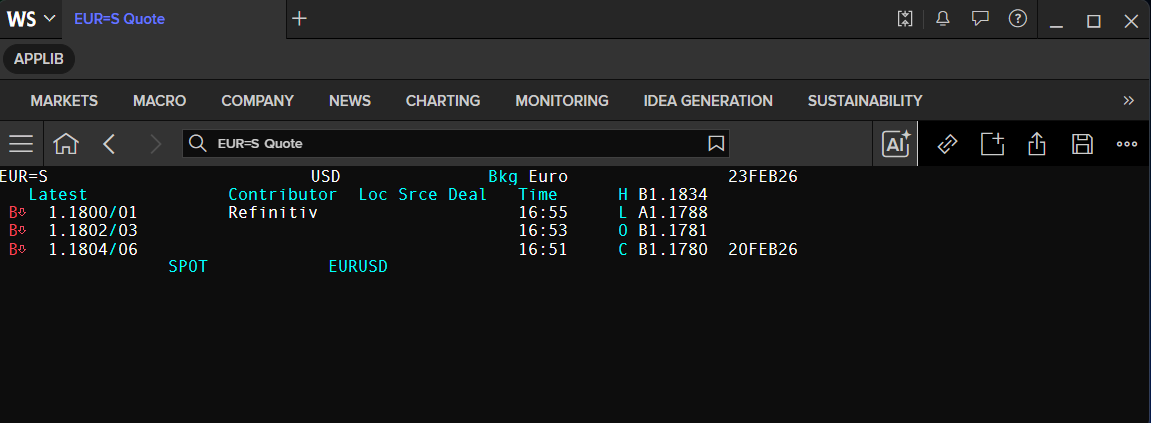
Task: Click the Refinitiv contributor name
Action: 273,213
